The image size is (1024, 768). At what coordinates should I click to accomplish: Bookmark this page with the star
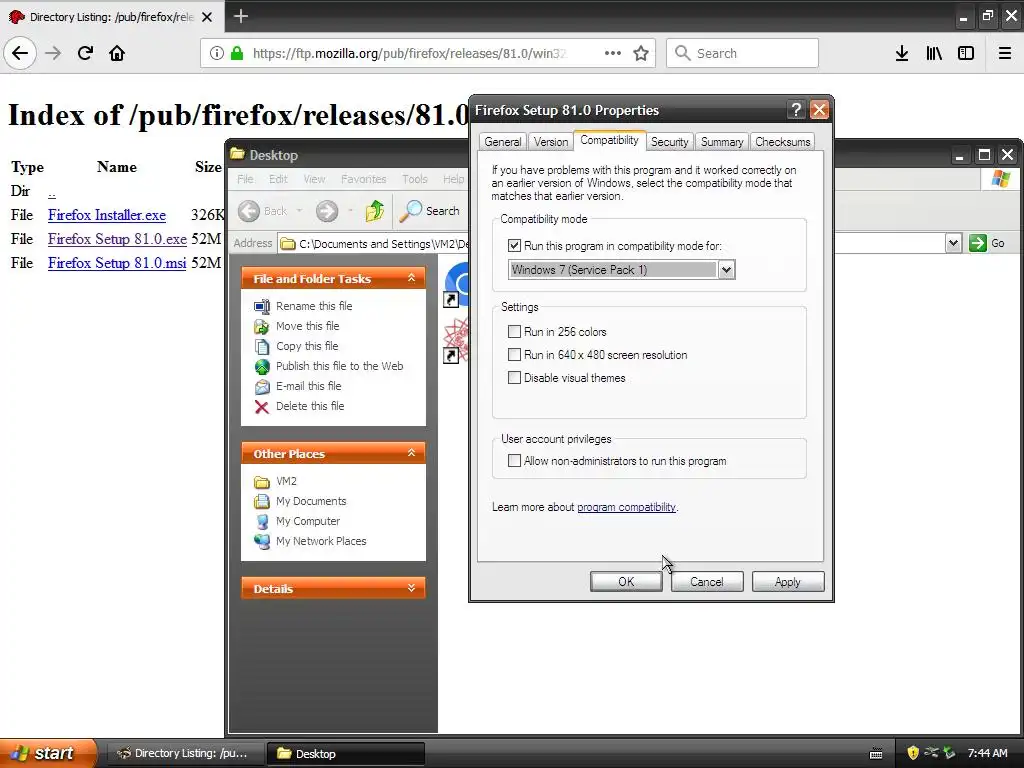[641, 53]
